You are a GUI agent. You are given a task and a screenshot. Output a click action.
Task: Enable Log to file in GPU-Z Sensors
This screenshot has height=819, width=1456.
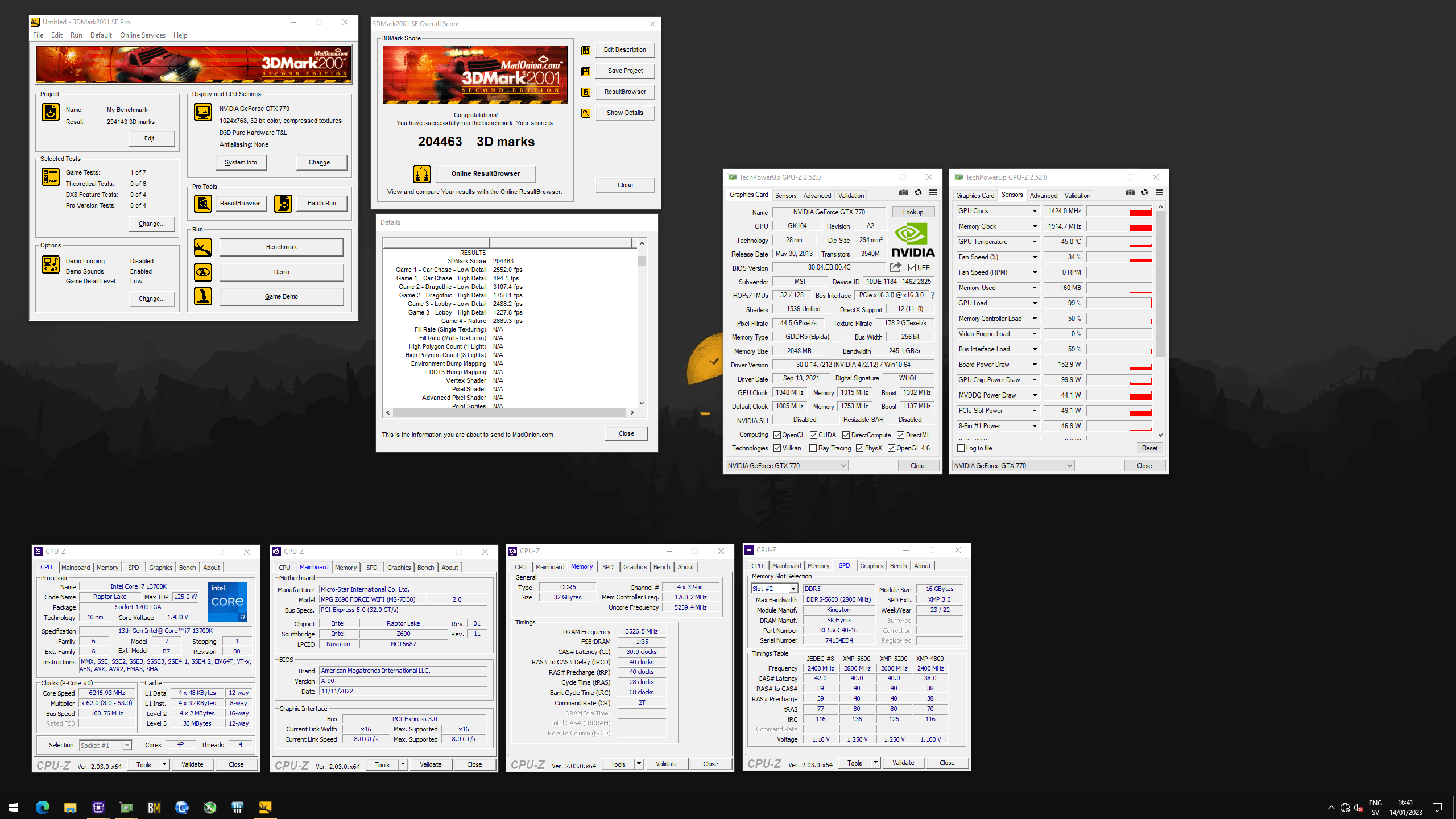961,448
